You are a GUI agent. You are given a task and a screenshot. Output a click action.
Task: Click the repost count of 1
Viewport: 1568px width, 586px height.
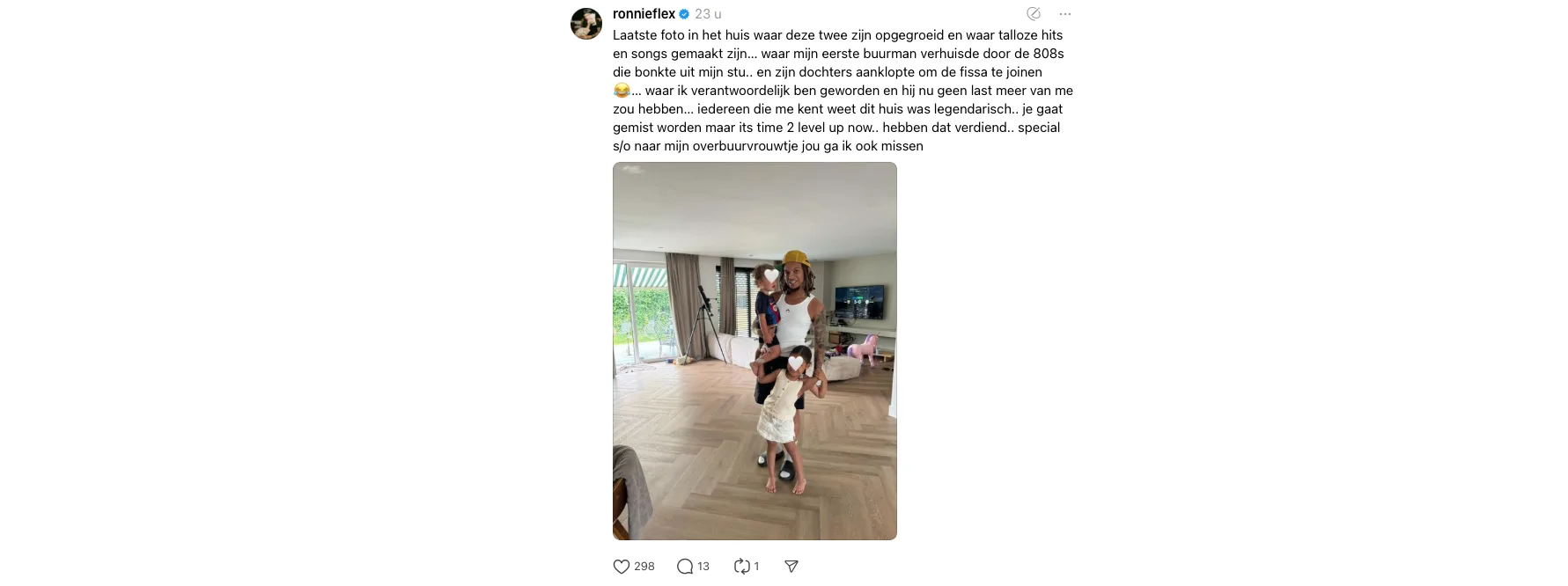pyautogui.click(x=756, y=567)
